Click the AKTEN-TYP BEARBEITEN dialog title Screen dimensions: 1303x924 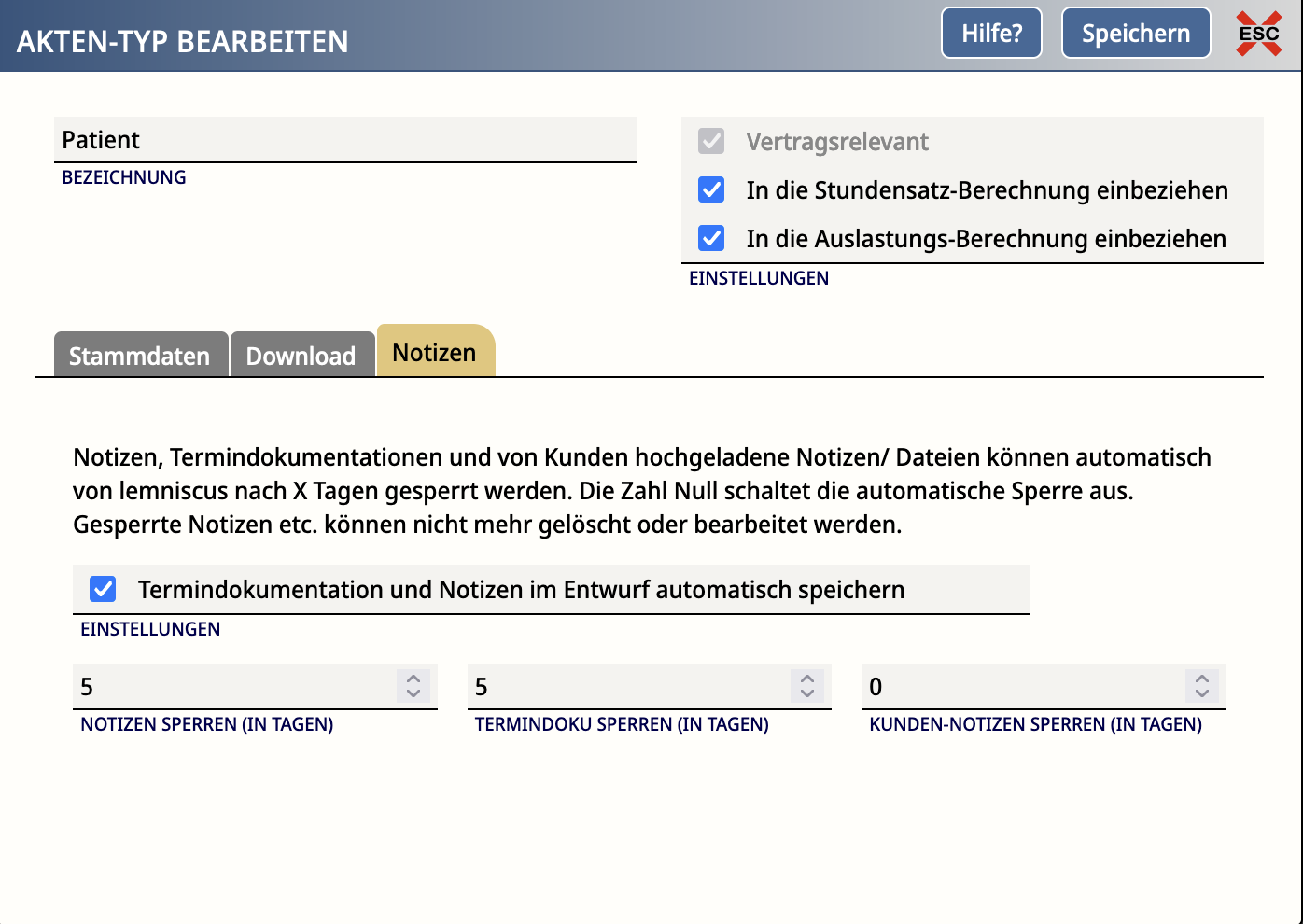(x=183, y=41)
